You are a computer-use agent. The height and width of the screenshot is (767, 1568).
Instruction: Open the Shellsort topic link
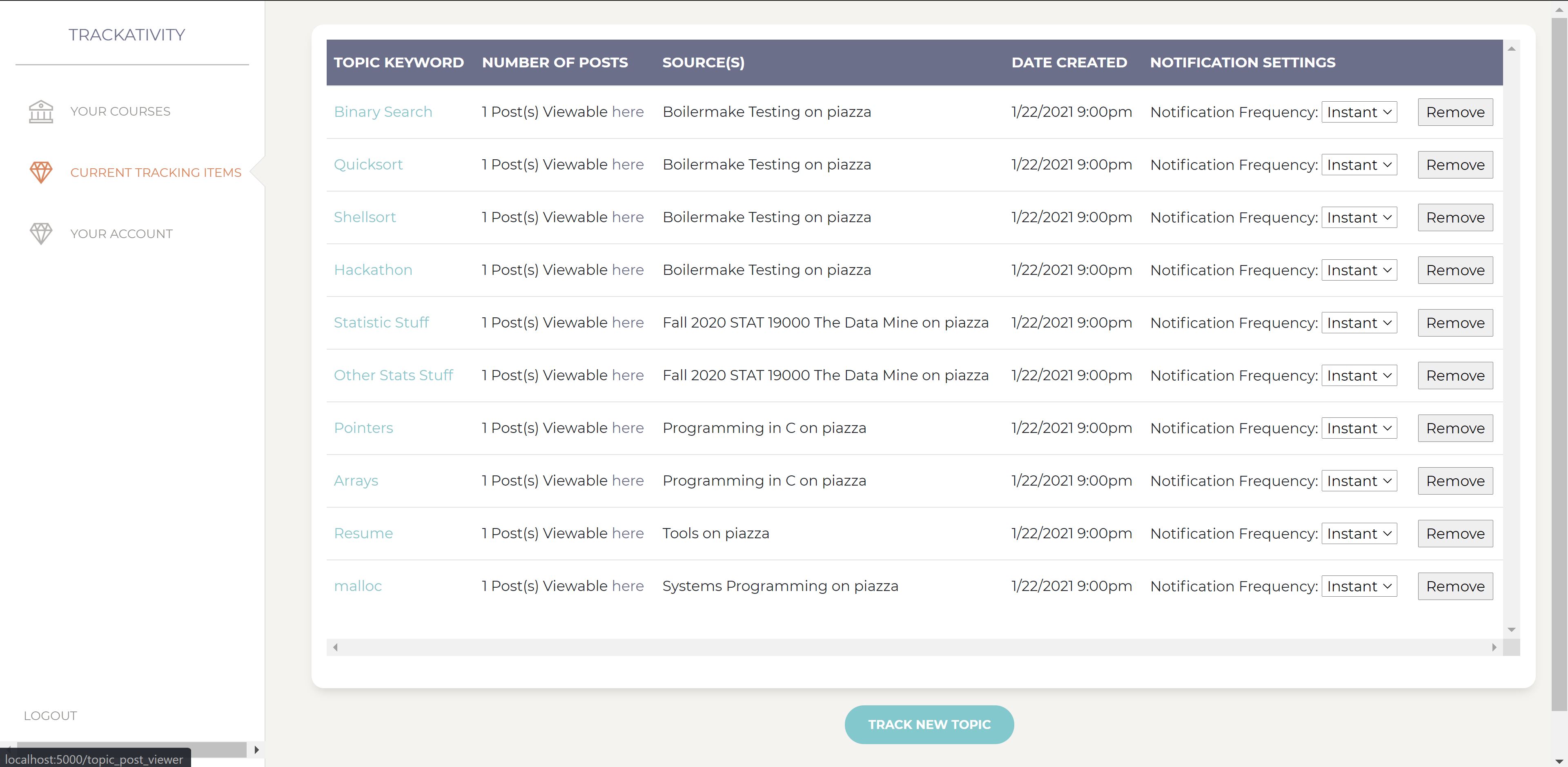tap(365, 217)
